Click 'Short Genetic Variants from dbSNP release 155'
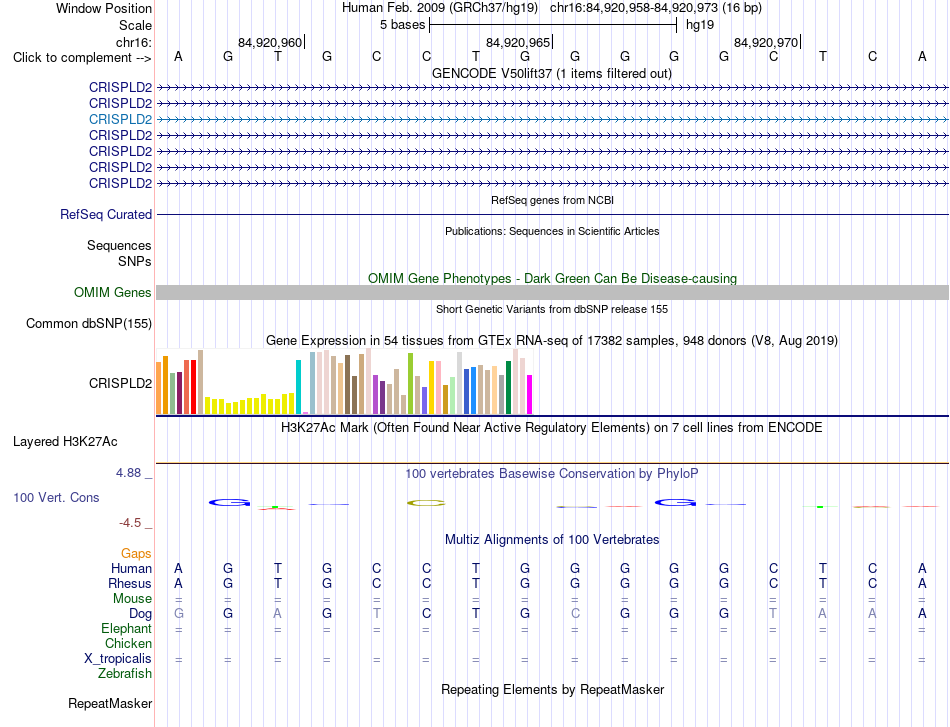Image resolution: width=950 pixels, height=727 pixels. 552,309
